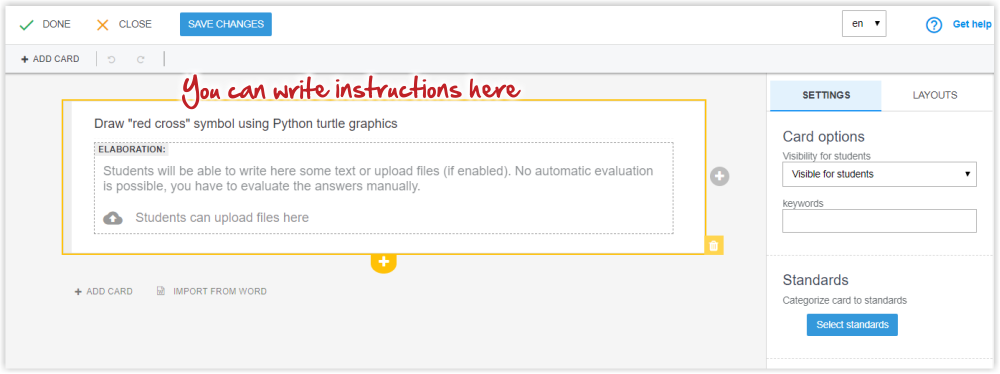Click the keywords input field
Viewport: 1000px width, 374px height.
(x=879, y=221)
